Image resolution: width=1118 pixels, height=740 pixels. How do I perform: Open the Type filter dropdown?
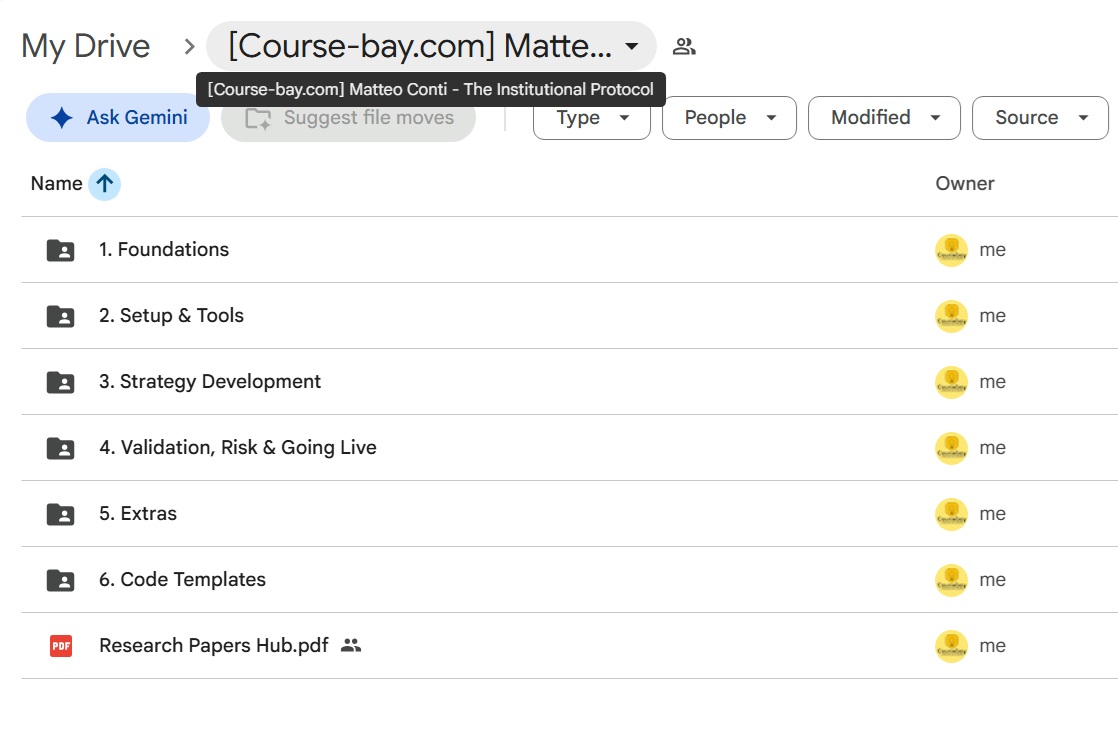point(592,118)
